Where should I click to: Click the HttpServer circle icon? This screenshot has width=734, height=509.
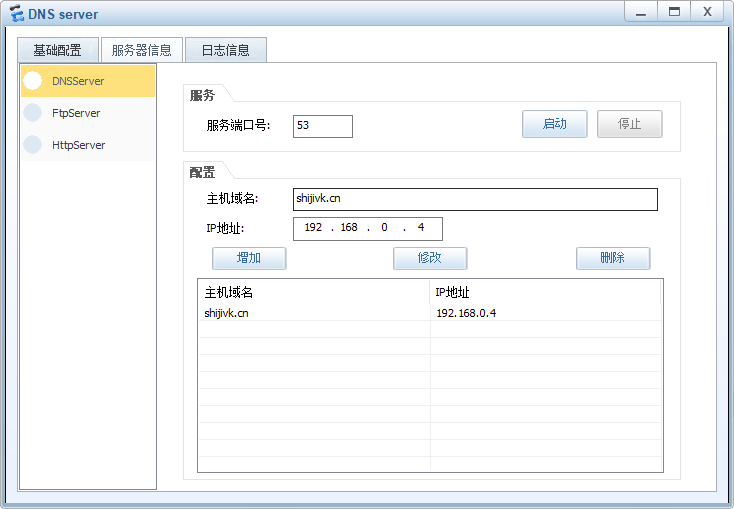[x=33, y=145]
